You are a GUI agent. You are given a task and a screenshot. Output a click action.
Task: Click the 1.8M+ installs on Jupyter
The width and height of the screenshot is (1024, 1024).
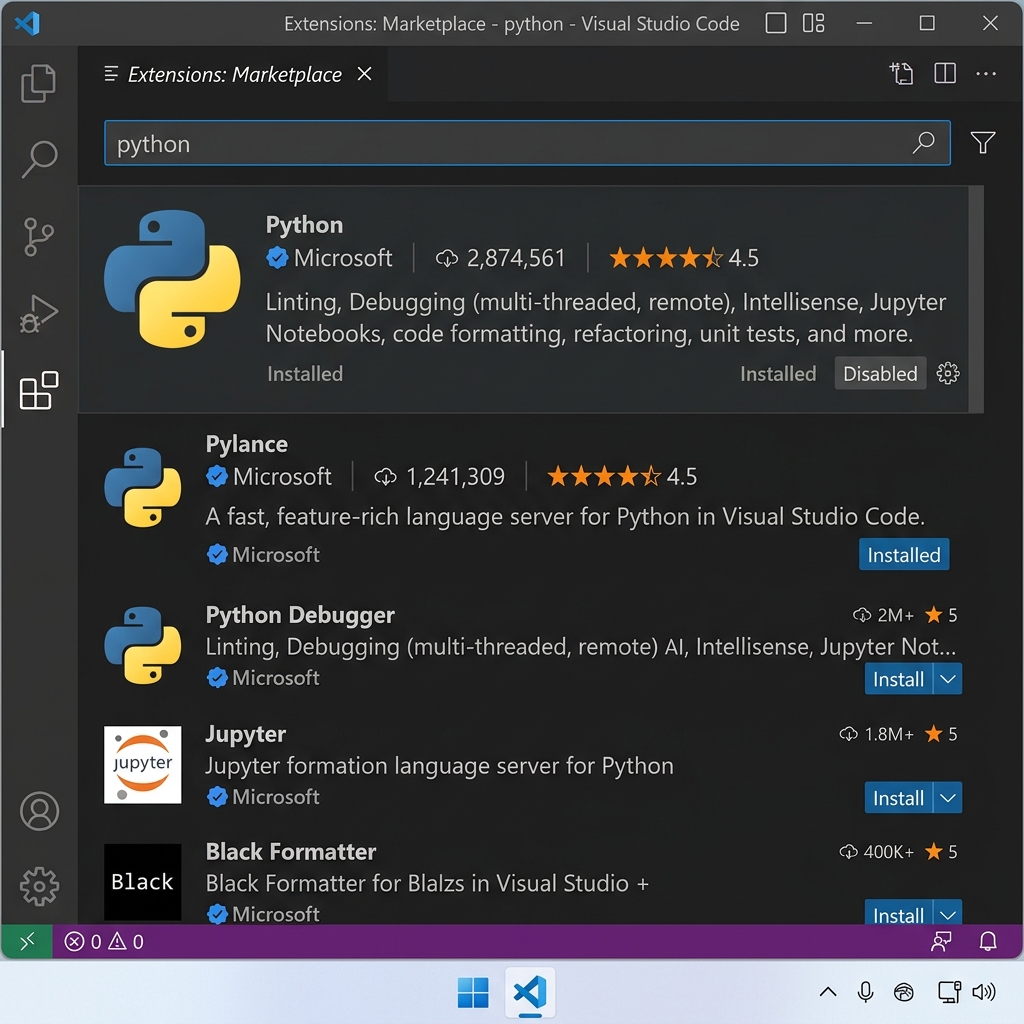[x=876, y=734]
